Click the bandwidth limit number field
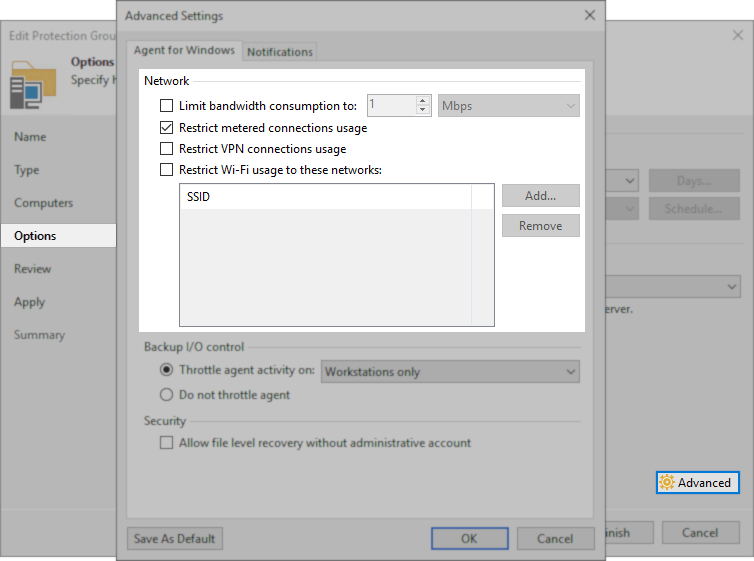Screen dimensions: 754x561 [x=391, y=105]
